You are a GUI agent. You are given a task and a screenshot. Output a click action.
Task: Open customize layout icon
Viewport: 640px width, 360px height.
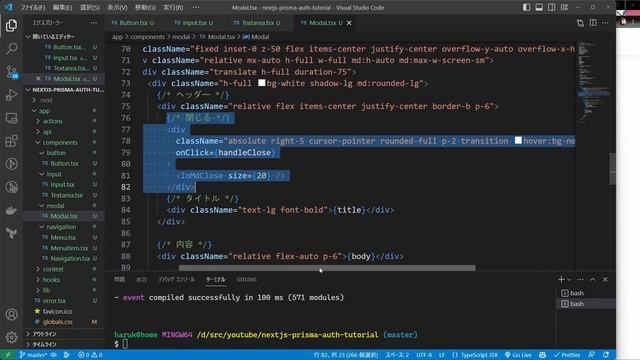(564, 7)
